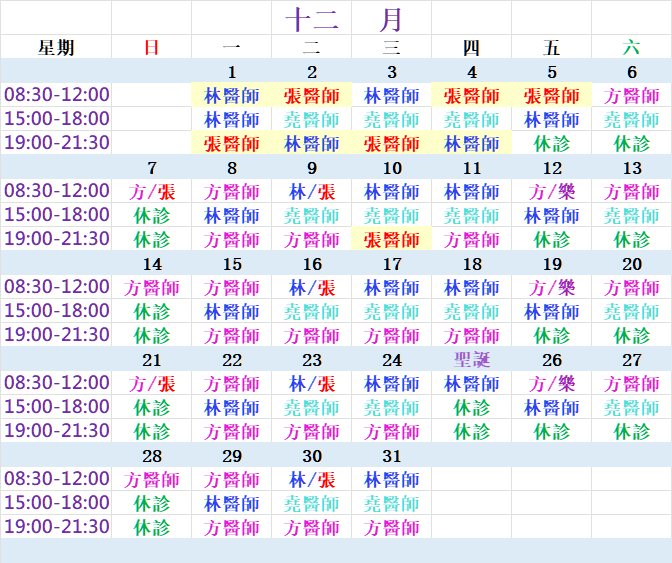Click 休診 in the evening of the 21st
The width and height of the screenshot is (672, 563).
click(152, 431)
